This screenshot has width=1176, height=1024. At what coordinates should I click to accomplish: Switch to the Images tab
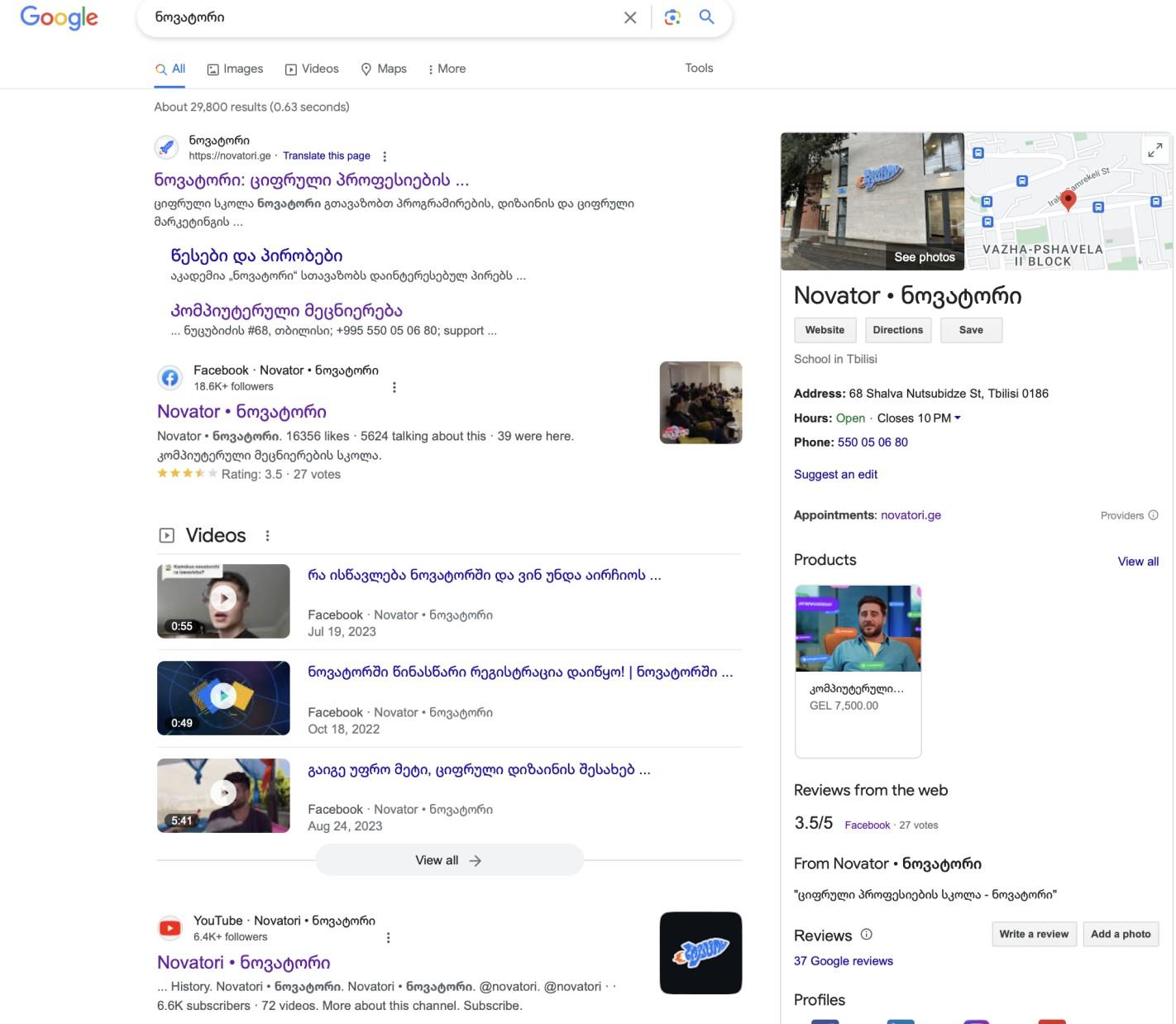coord(235,69)
